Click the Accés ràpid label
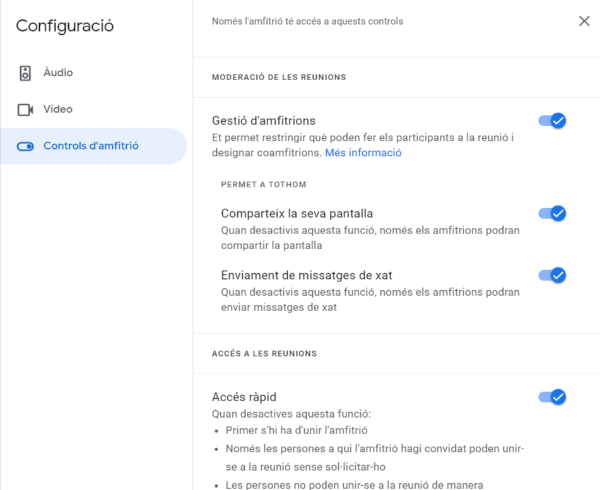This screenshot has height=490, width=600. pyautogui.click(x=244, y=397)
